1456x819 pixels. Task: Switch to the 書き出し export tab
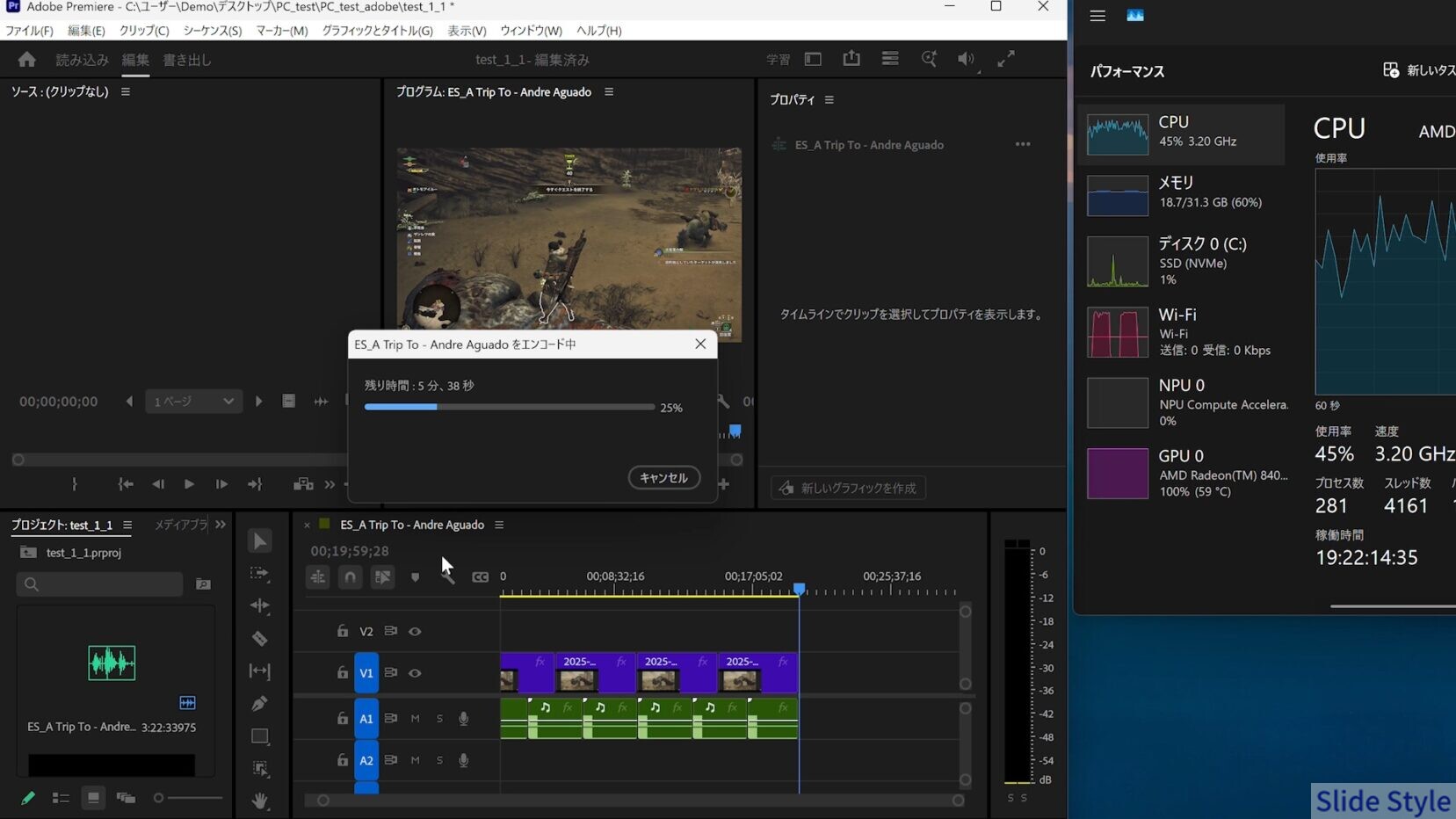point(187,60)
